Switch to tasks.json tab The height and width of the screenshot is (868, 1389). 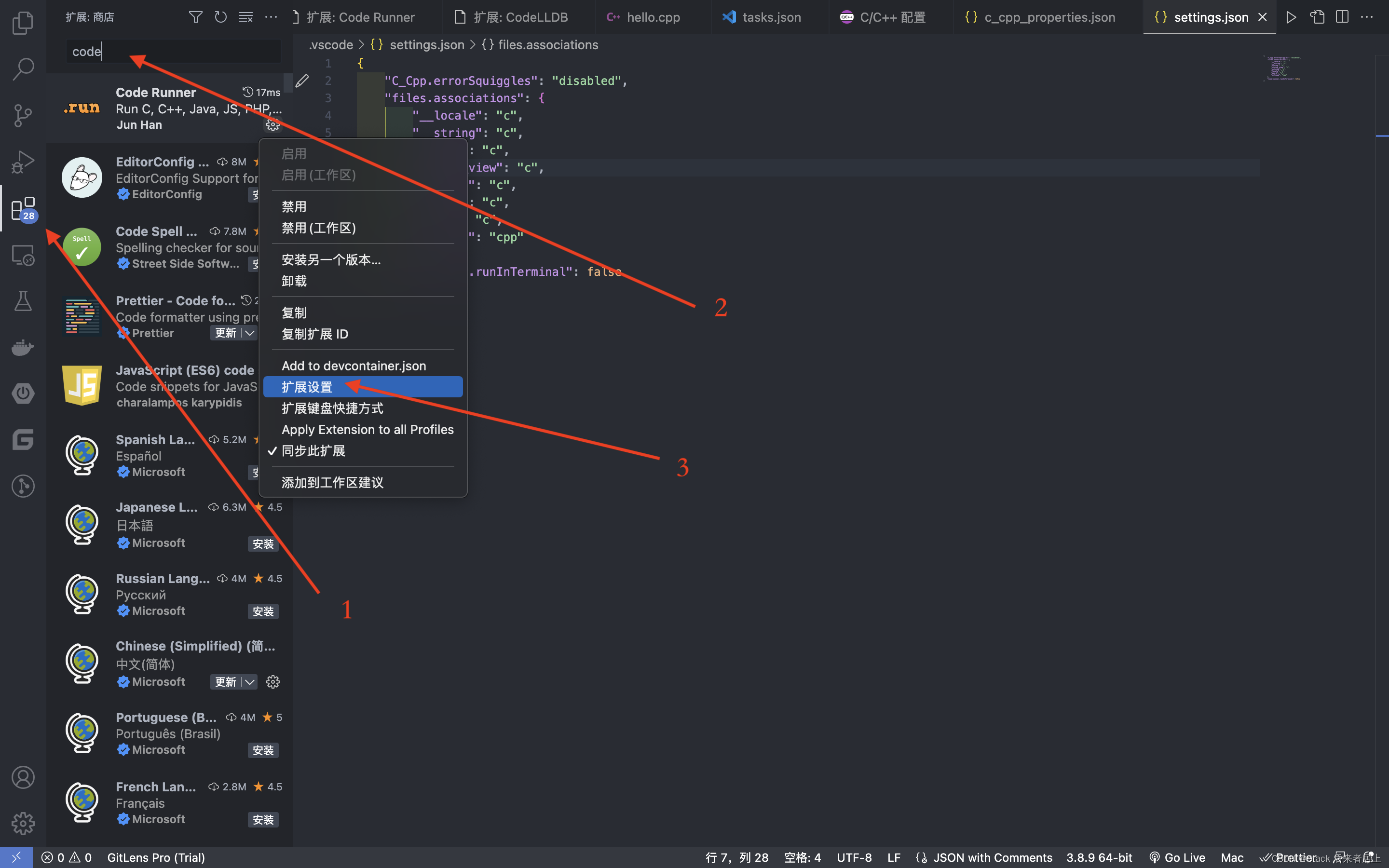770,17
